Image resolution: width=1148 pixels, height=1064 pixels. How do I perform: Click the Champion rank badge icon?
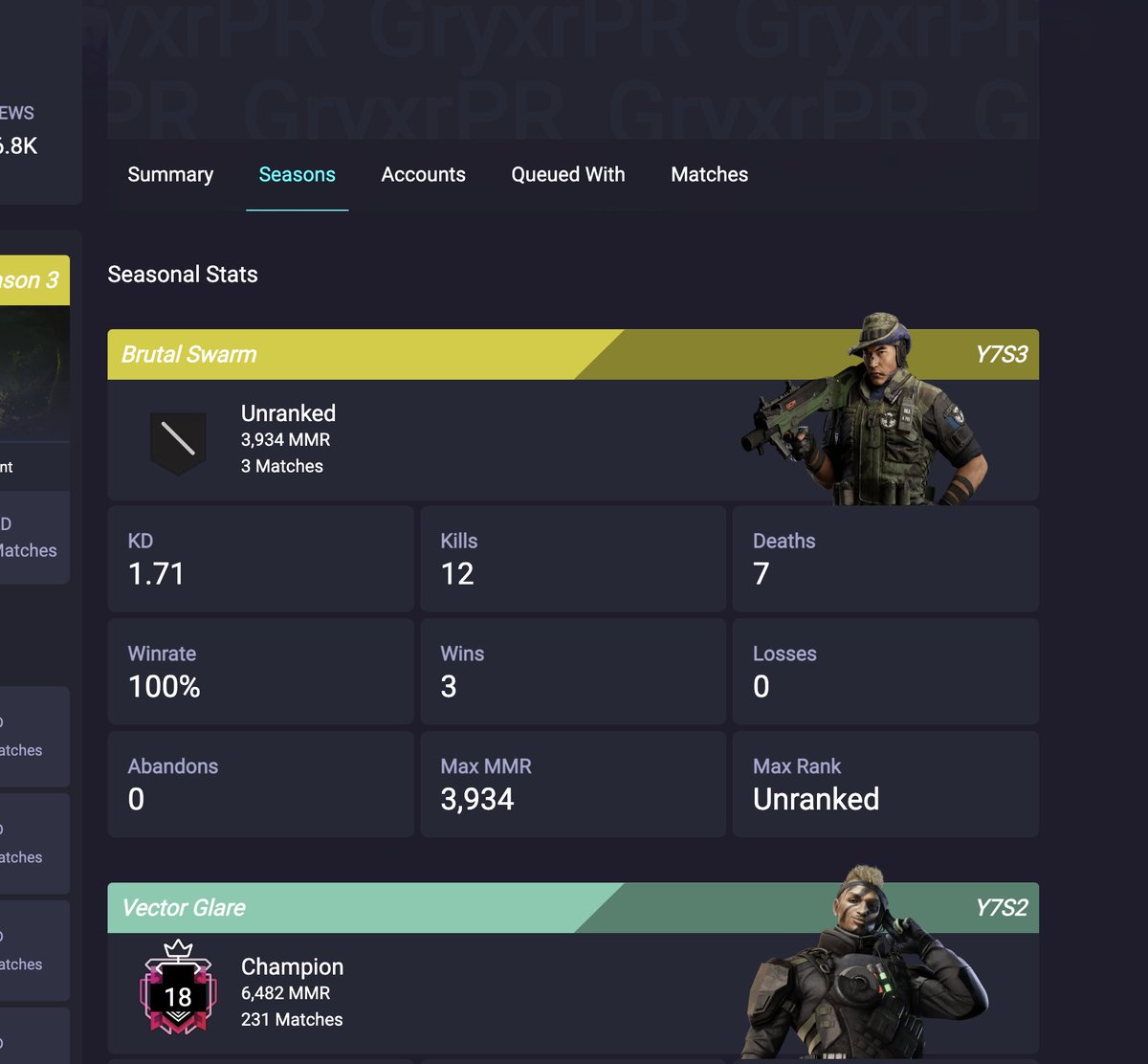click(x=178, y=988)
